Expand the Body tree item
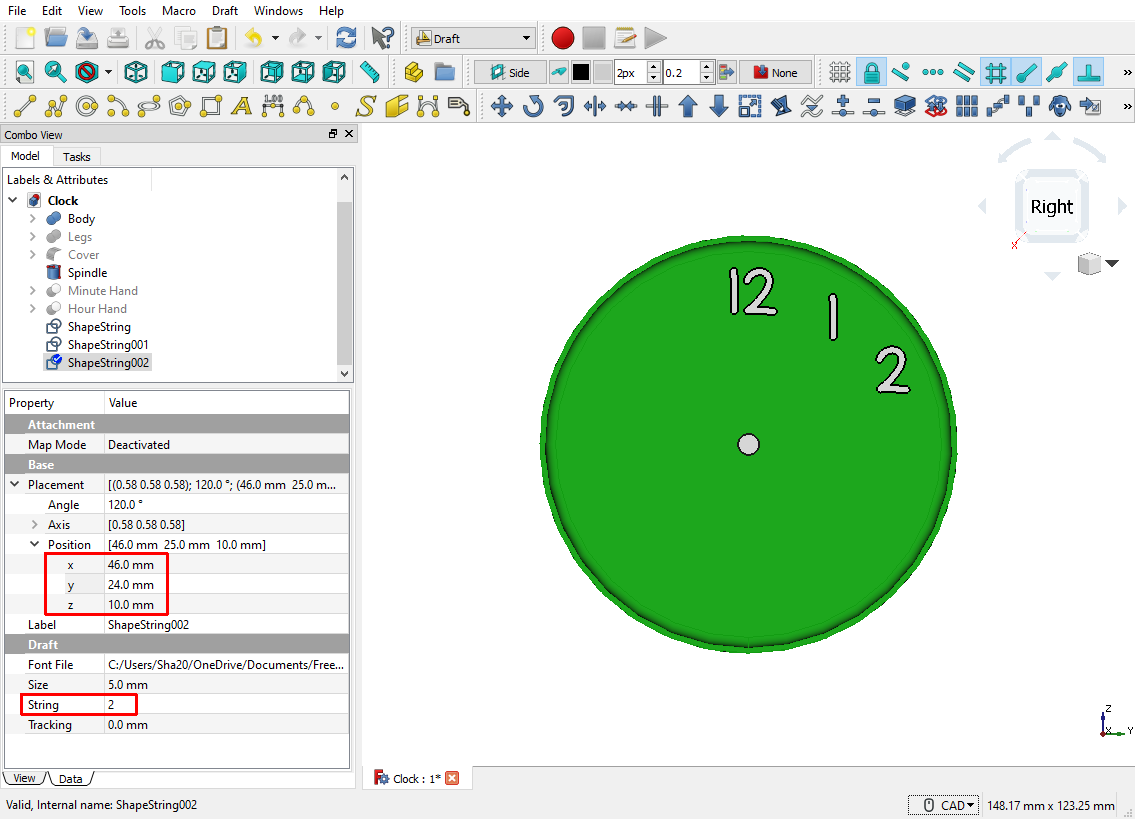 pos(33,218)
